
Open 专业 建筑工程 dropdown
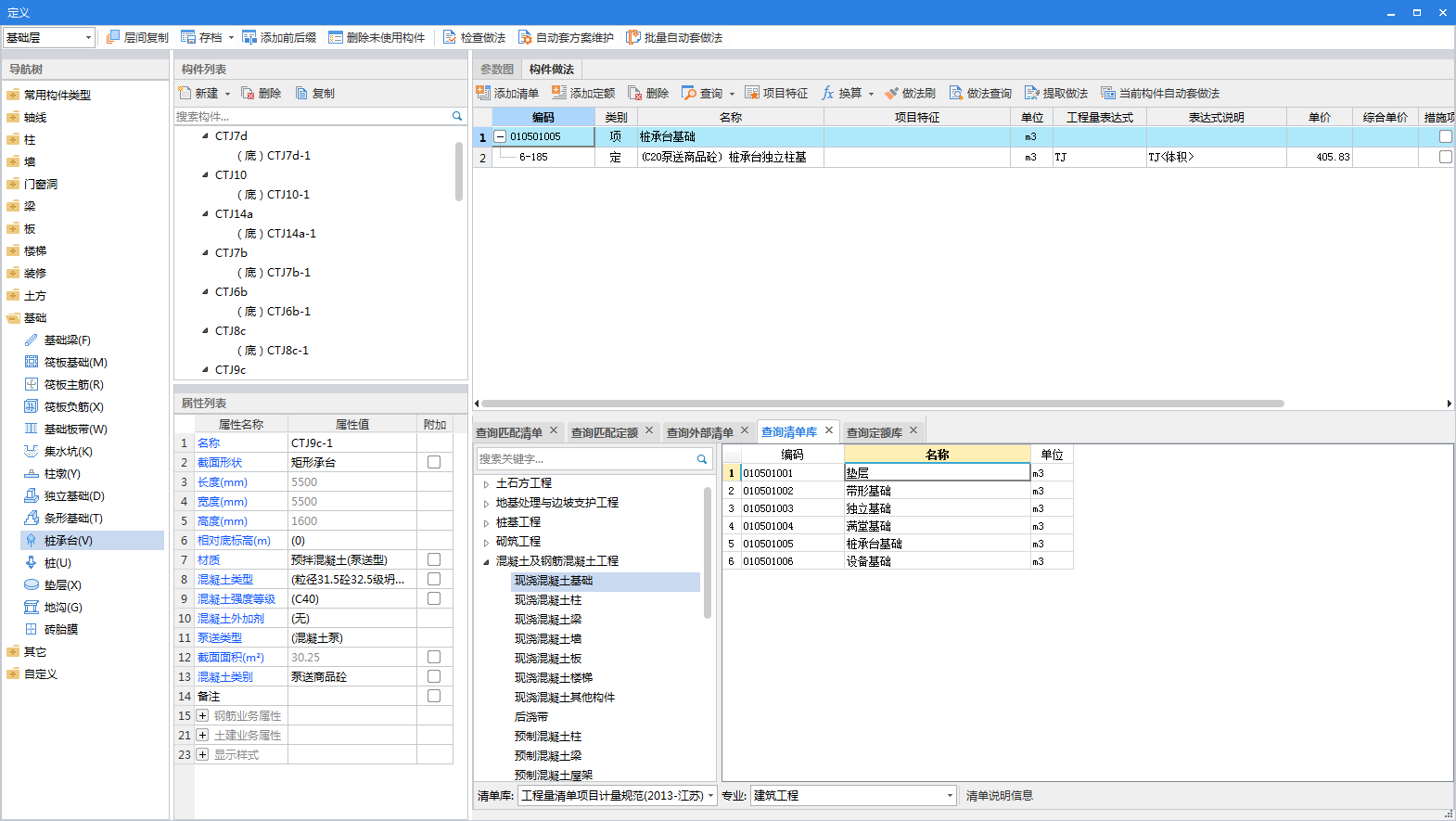point(853,795)
